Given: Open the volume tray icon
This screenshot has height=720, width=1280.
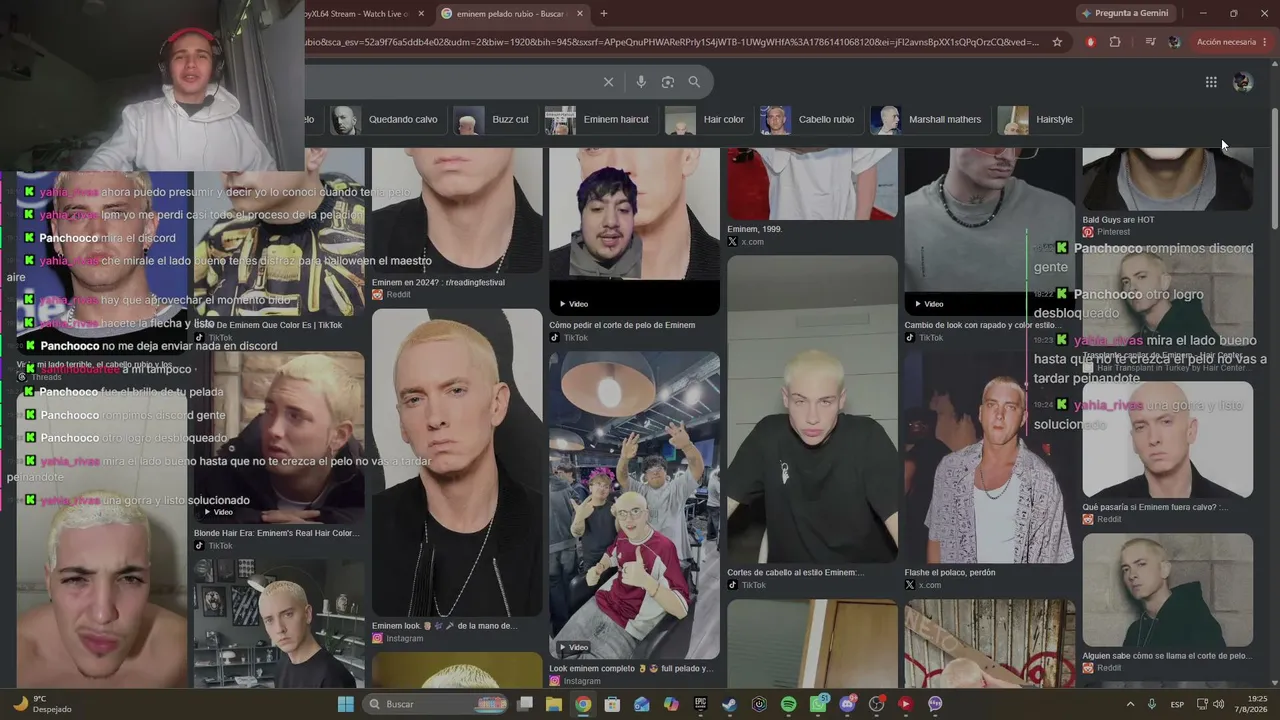Looking at the screenshot, I should coord(1218,704).
